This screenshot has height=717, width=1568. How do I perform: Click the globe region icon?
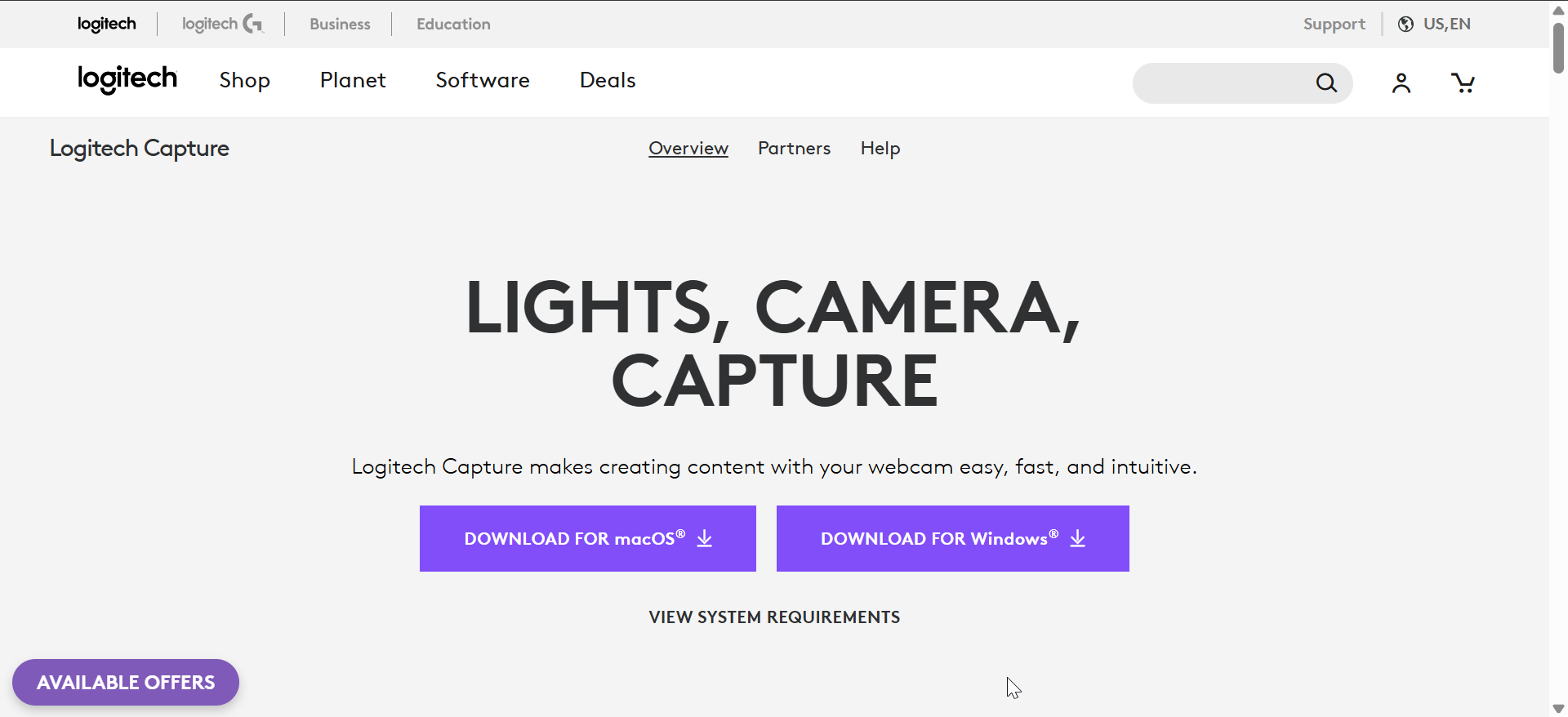(1405, 24)
